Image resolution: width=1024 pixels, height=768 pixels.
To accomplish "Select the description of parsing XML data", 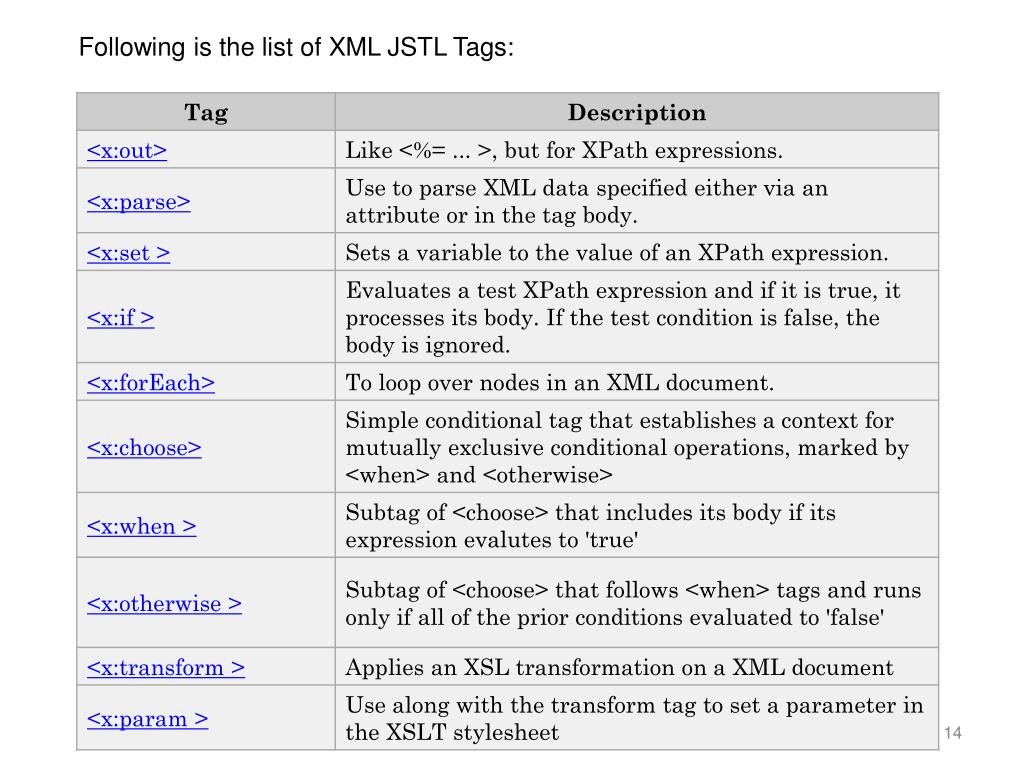I will [586, 202].
